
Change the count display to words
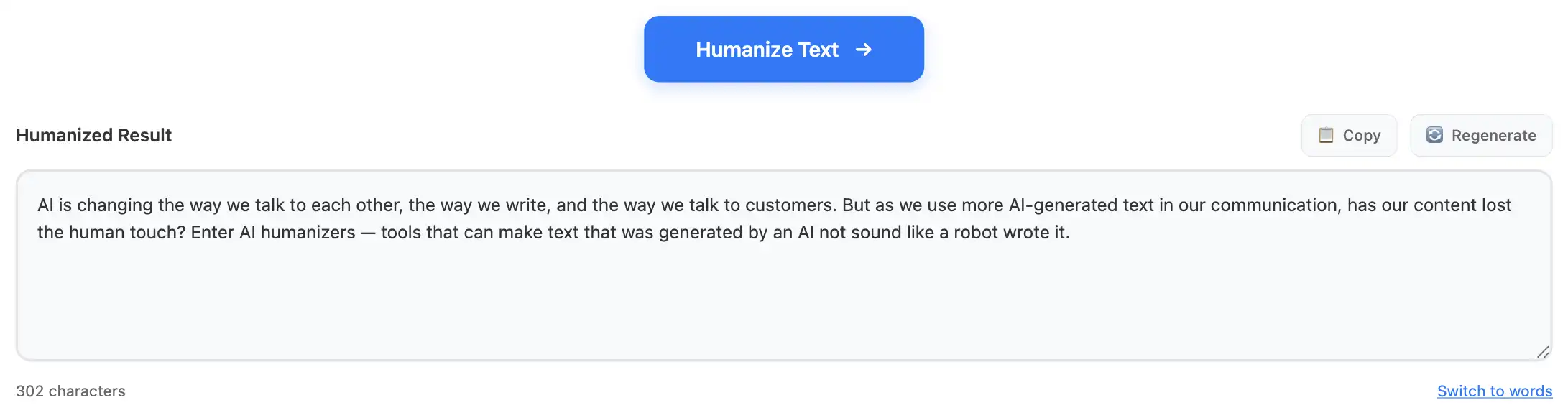point(1495,391)
